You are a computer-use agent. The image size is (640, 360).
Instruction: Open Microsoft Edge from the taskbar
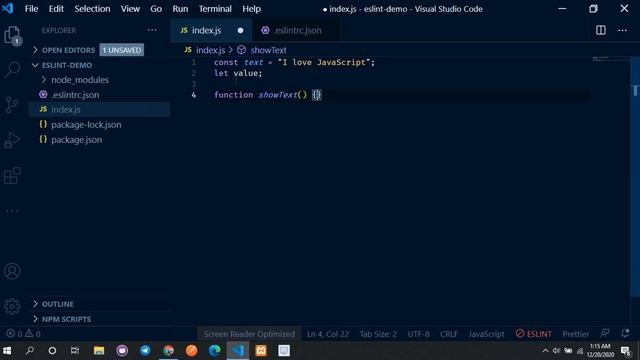pos(215,351)
